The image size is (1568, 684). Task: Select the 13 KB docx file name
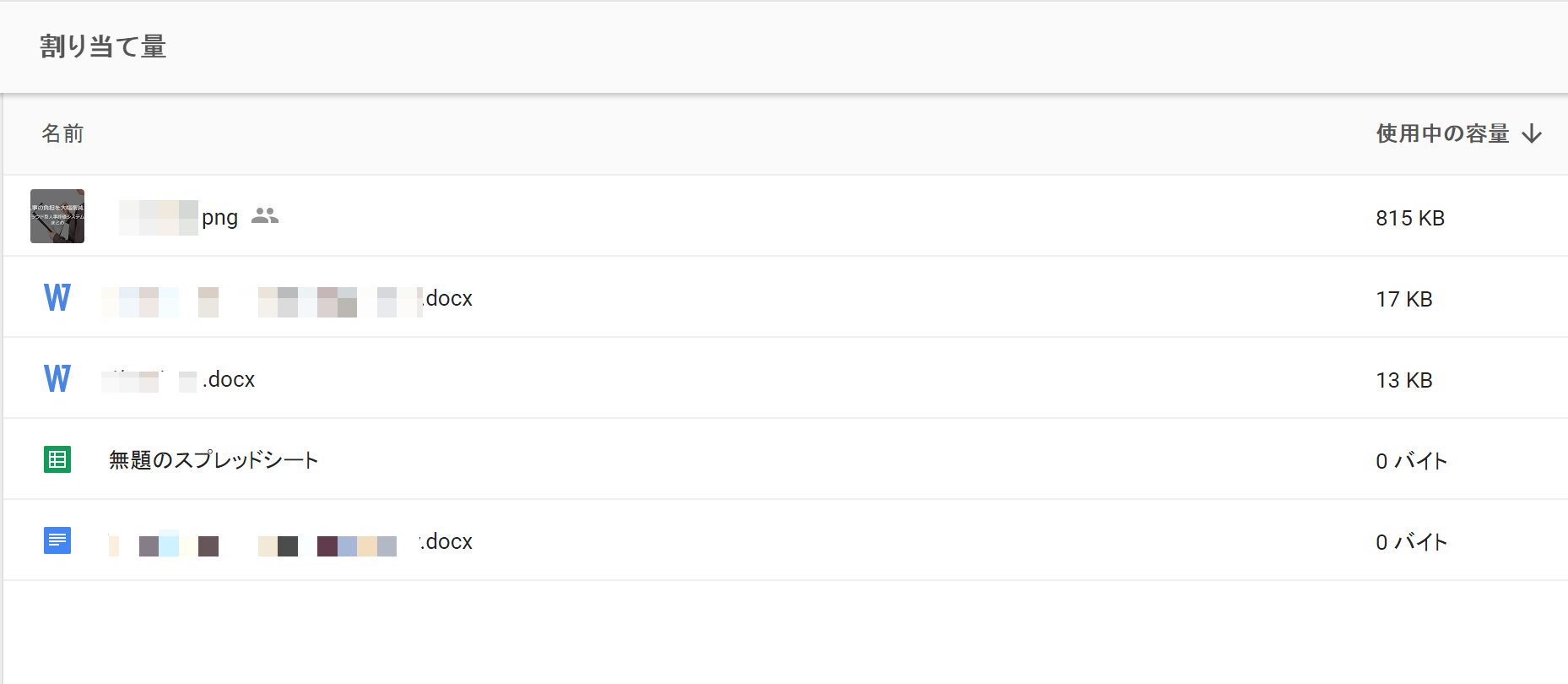179,380
